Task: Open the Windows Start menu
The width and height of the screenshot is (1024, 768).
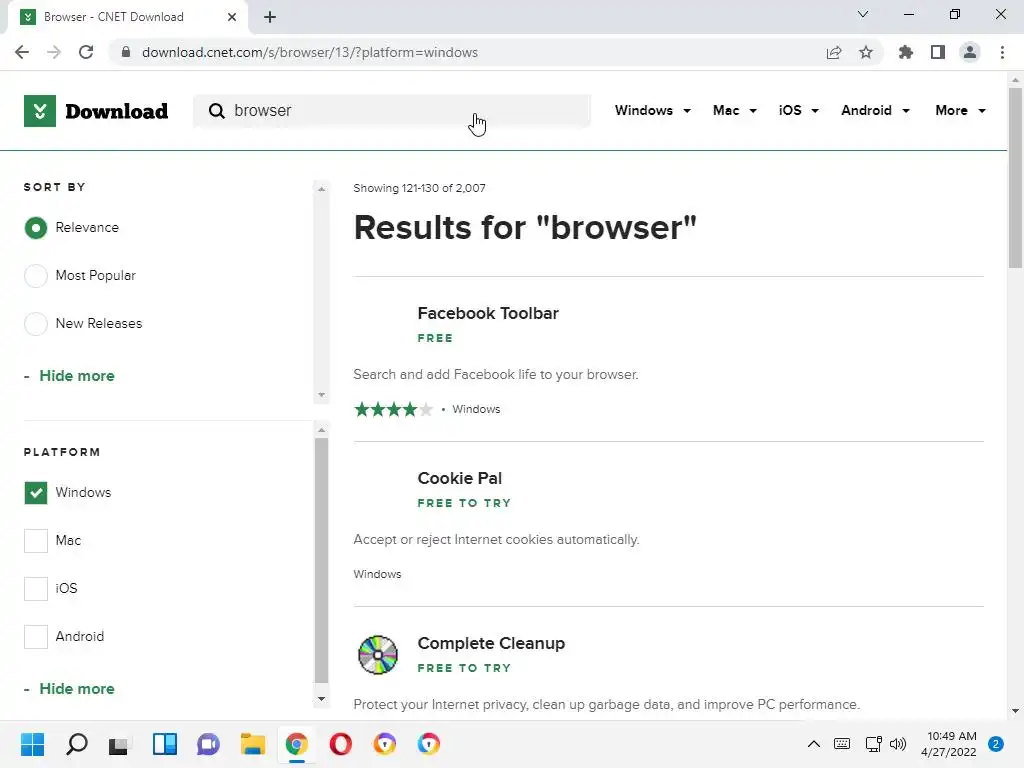Action: 32,744
